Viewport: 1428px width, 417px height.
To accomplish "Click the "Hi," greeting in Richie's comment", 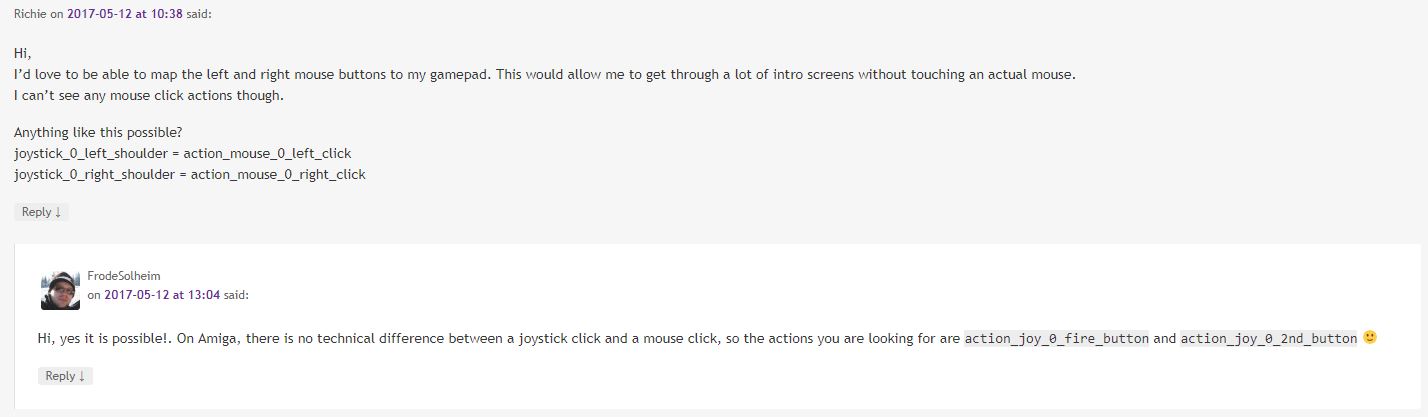I will pyautogui.click(x=23, y=52).
